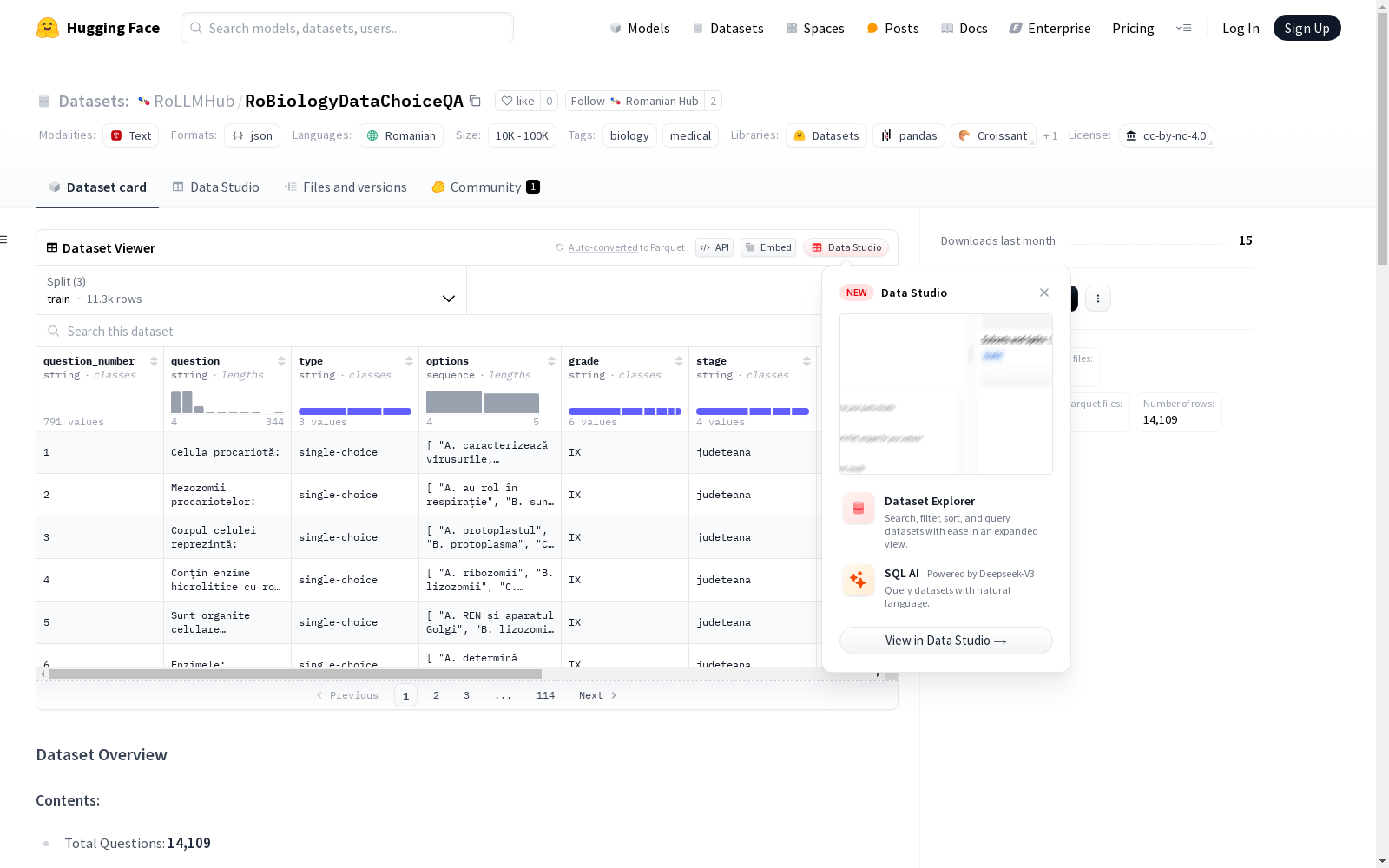Click the Data Studio button in viewer header

click(846, 247)
